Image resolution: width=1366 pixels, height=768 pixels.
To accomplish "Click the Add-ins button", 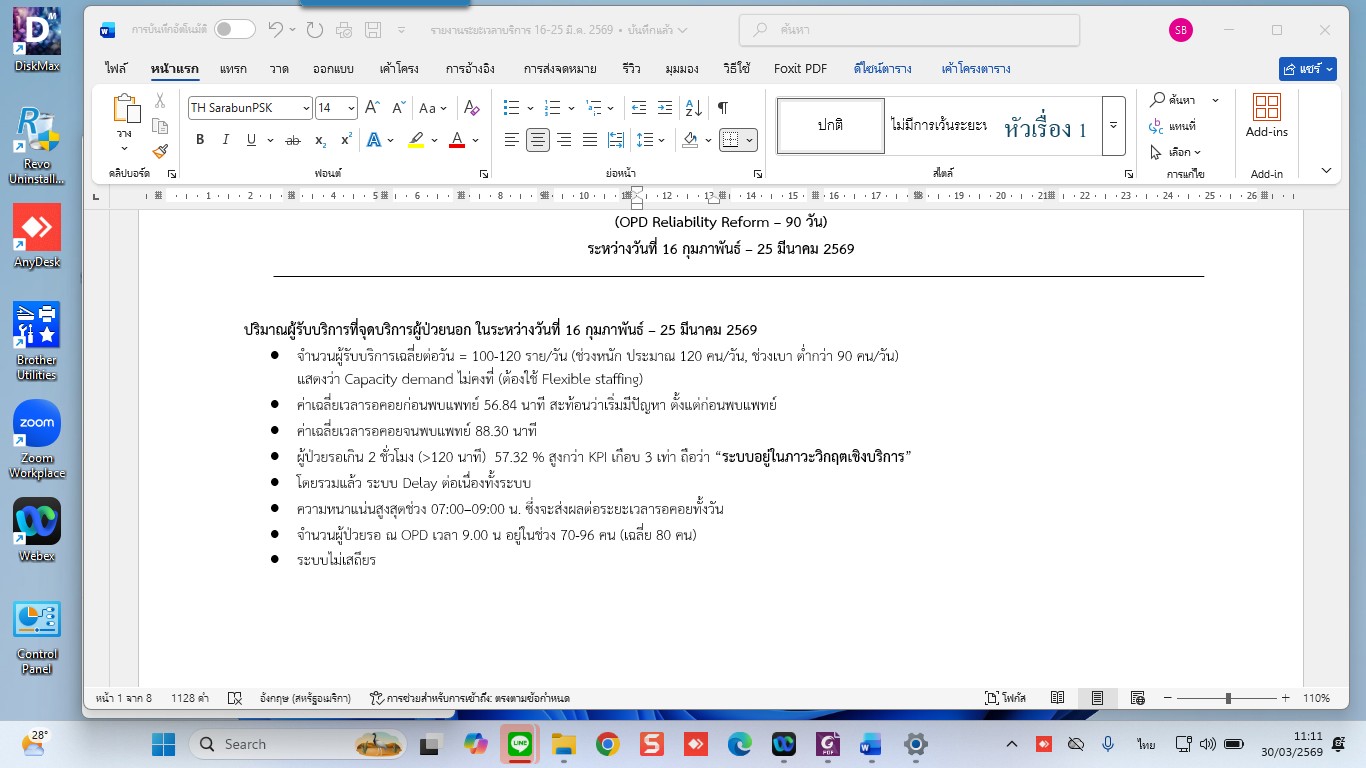I will (x=1266, y=116).
